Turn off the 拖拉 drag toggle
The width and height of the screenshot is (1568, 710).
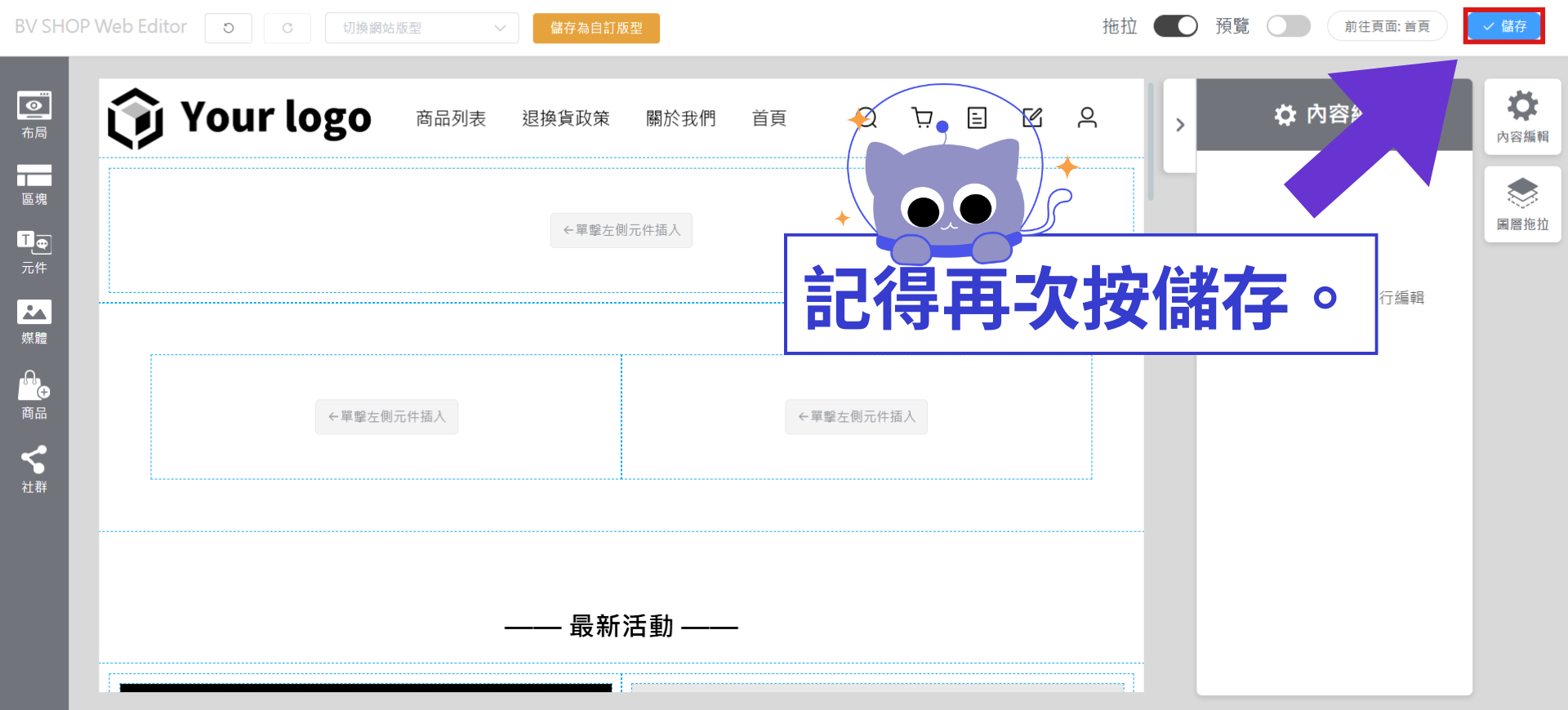point(1175,26)
